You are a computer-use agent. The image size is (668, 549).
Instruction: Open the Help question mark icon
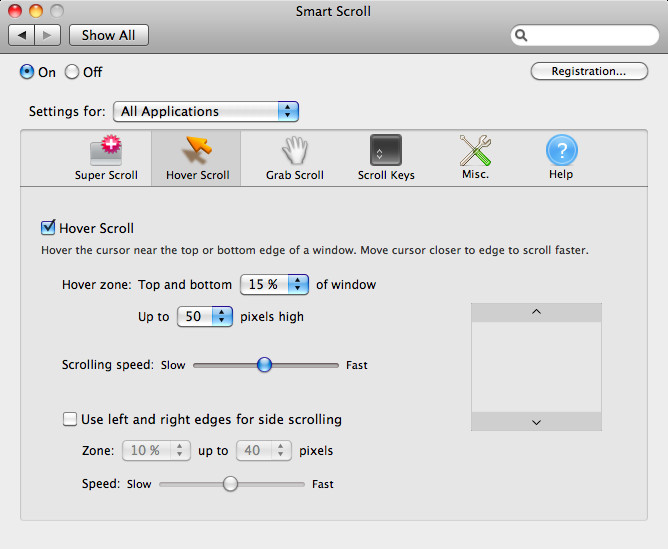pyautogui.click(x=561, y=150)
